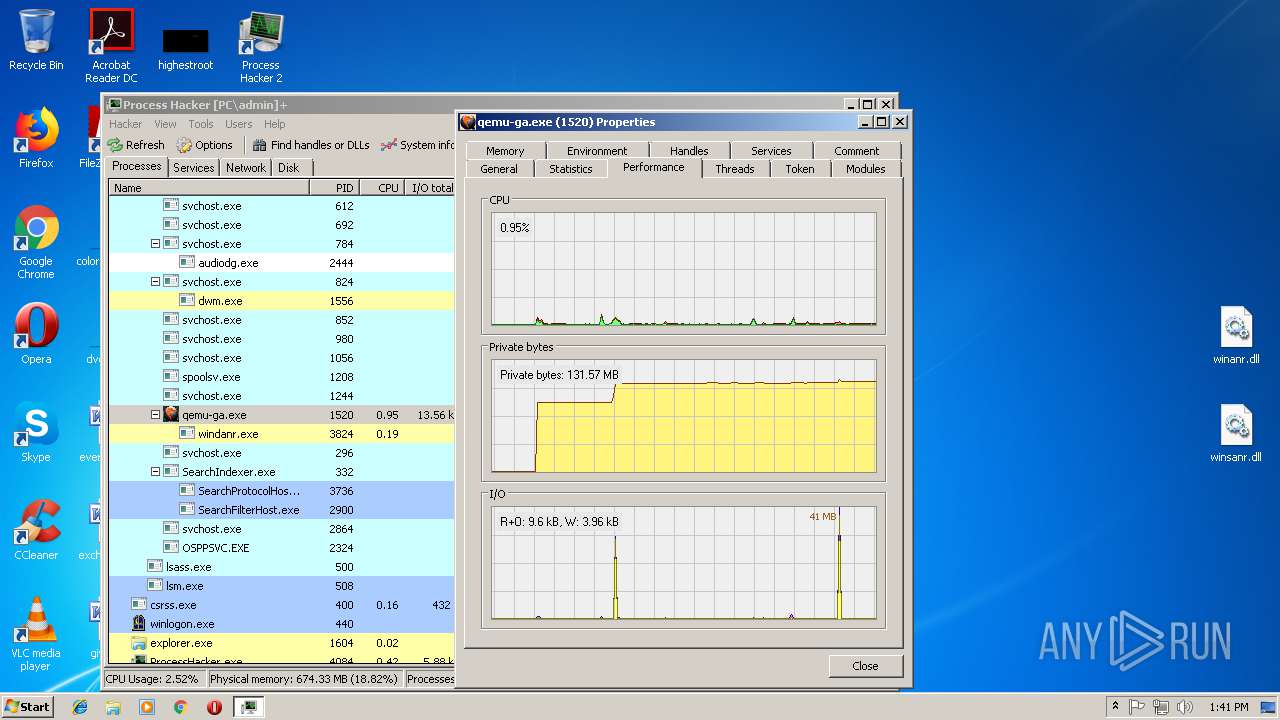Select the dwm.exe process row icon
Image resolution: width=1280 pixels, height=720 pixels.
187,301
